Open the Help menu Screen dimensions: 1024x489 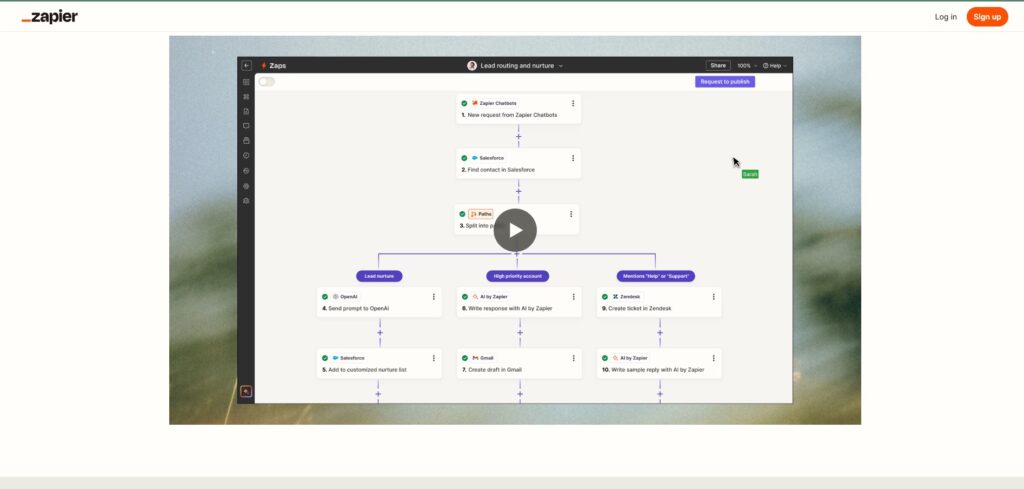tap(775, 65)
